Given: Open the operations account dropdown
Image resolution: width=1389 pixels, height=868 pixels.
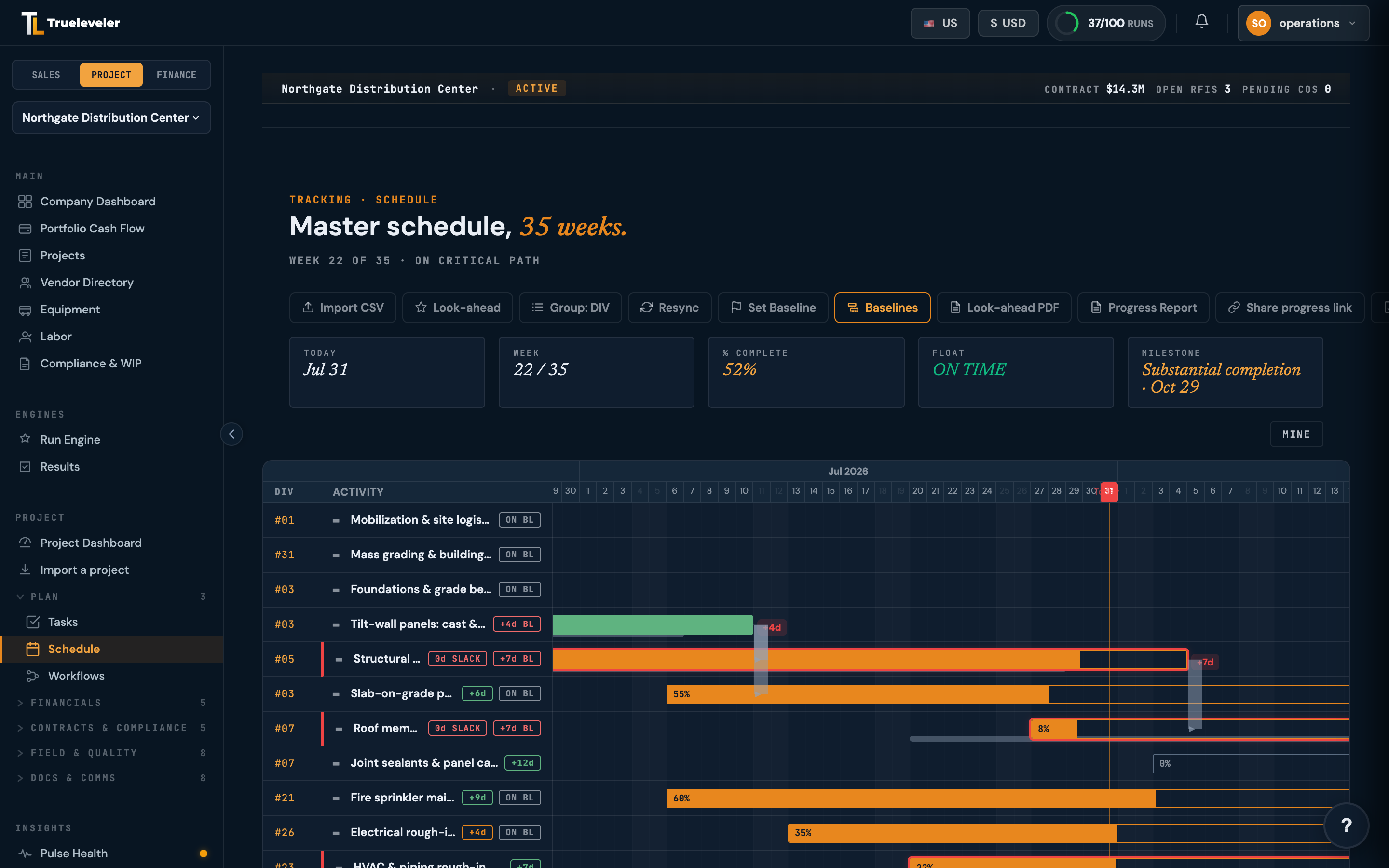Looking at the screenshot, I should [1303, 23].
